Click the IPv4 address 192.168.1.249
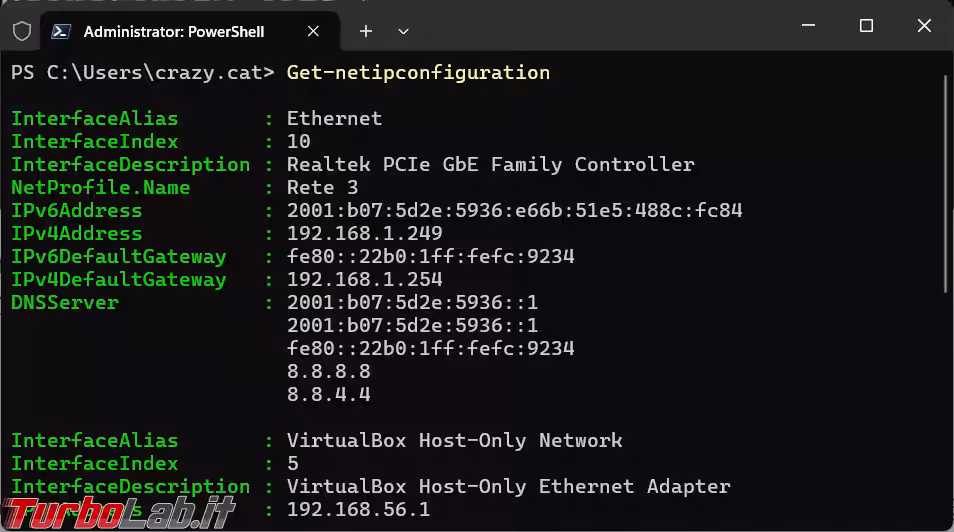 pyautogui.click(x=364, y=233)
